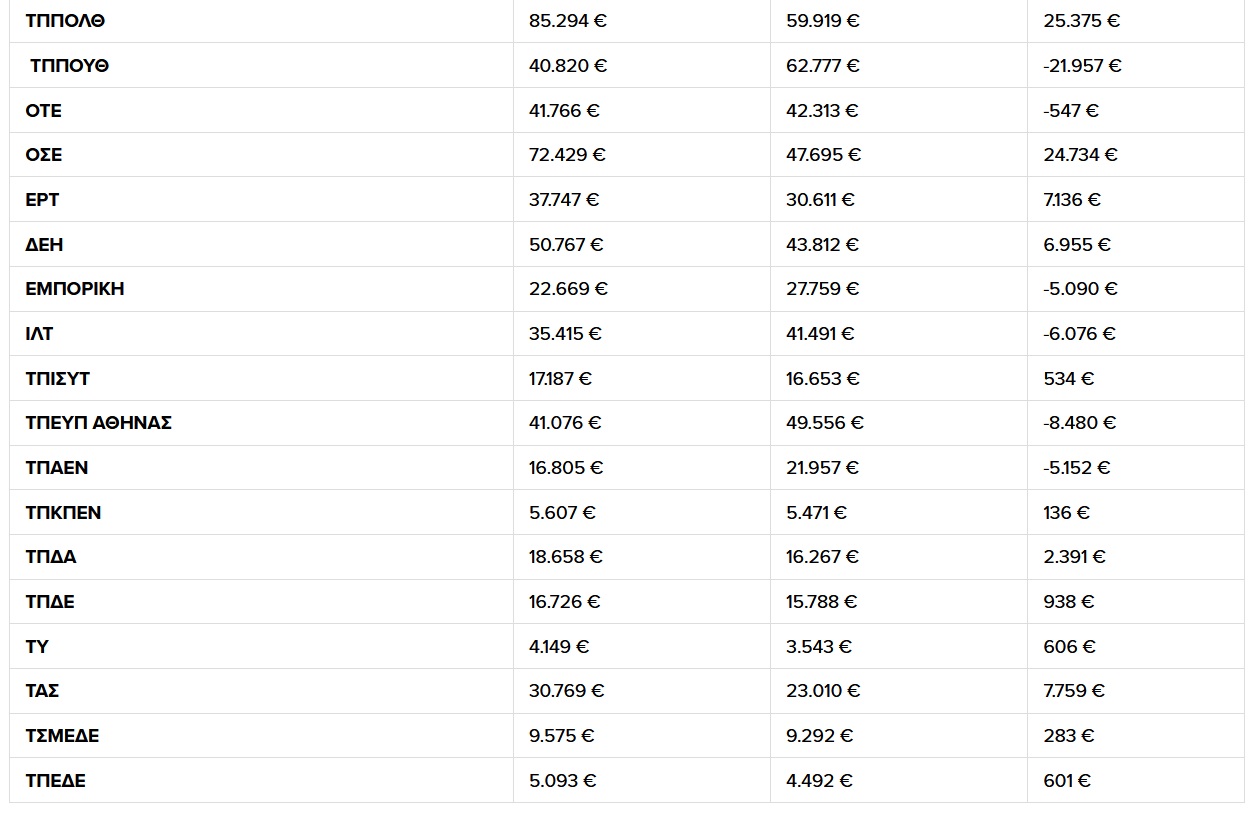Select the 42.313 € cell in ΟΤΕ row
The height and width of the screenshot is (816, 1254).
point(822,111)
